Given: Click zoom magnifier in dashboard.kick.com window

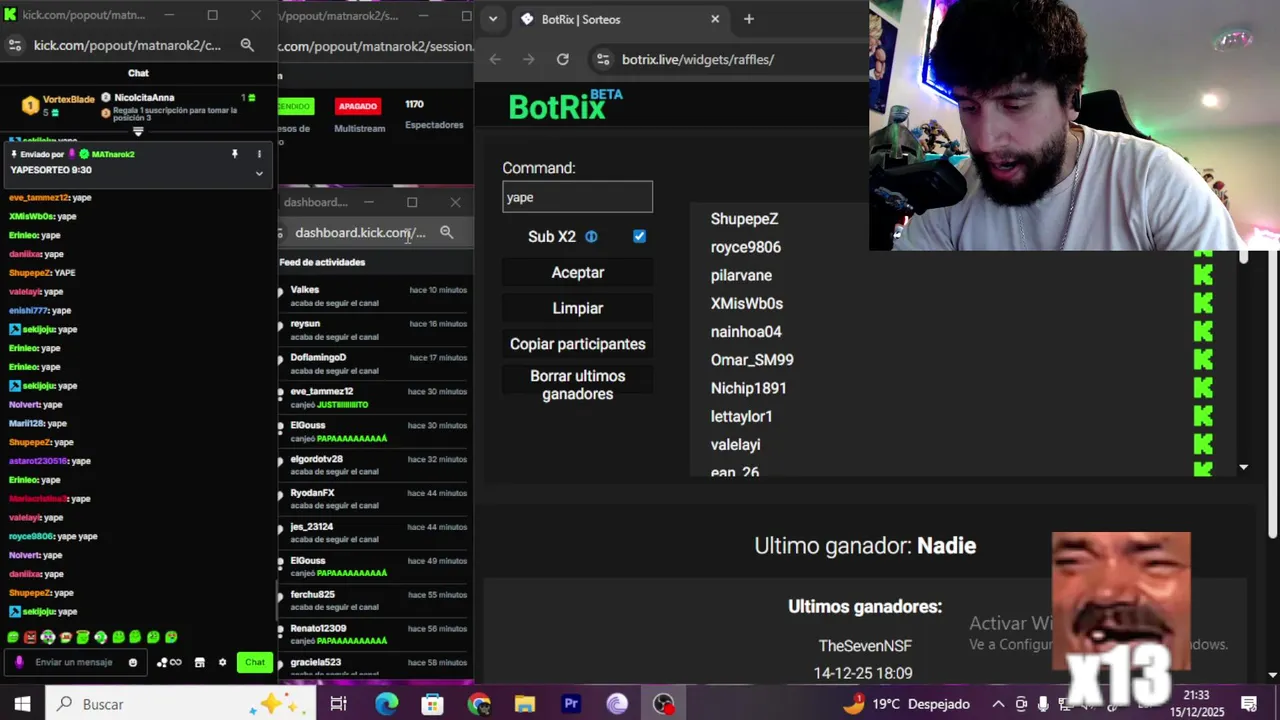Looking at the screenshot, I should (447, 232).
